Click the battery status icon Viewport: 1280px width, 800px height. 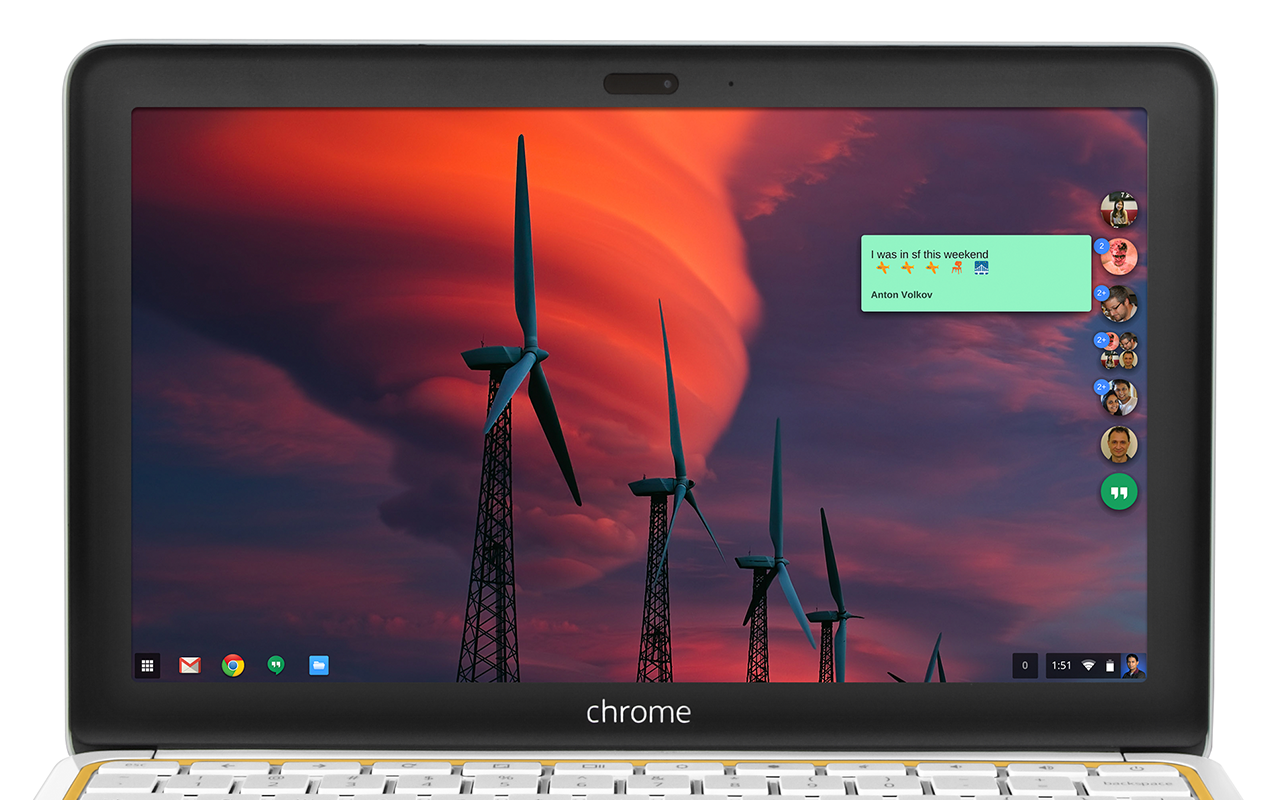[1111, 665]
